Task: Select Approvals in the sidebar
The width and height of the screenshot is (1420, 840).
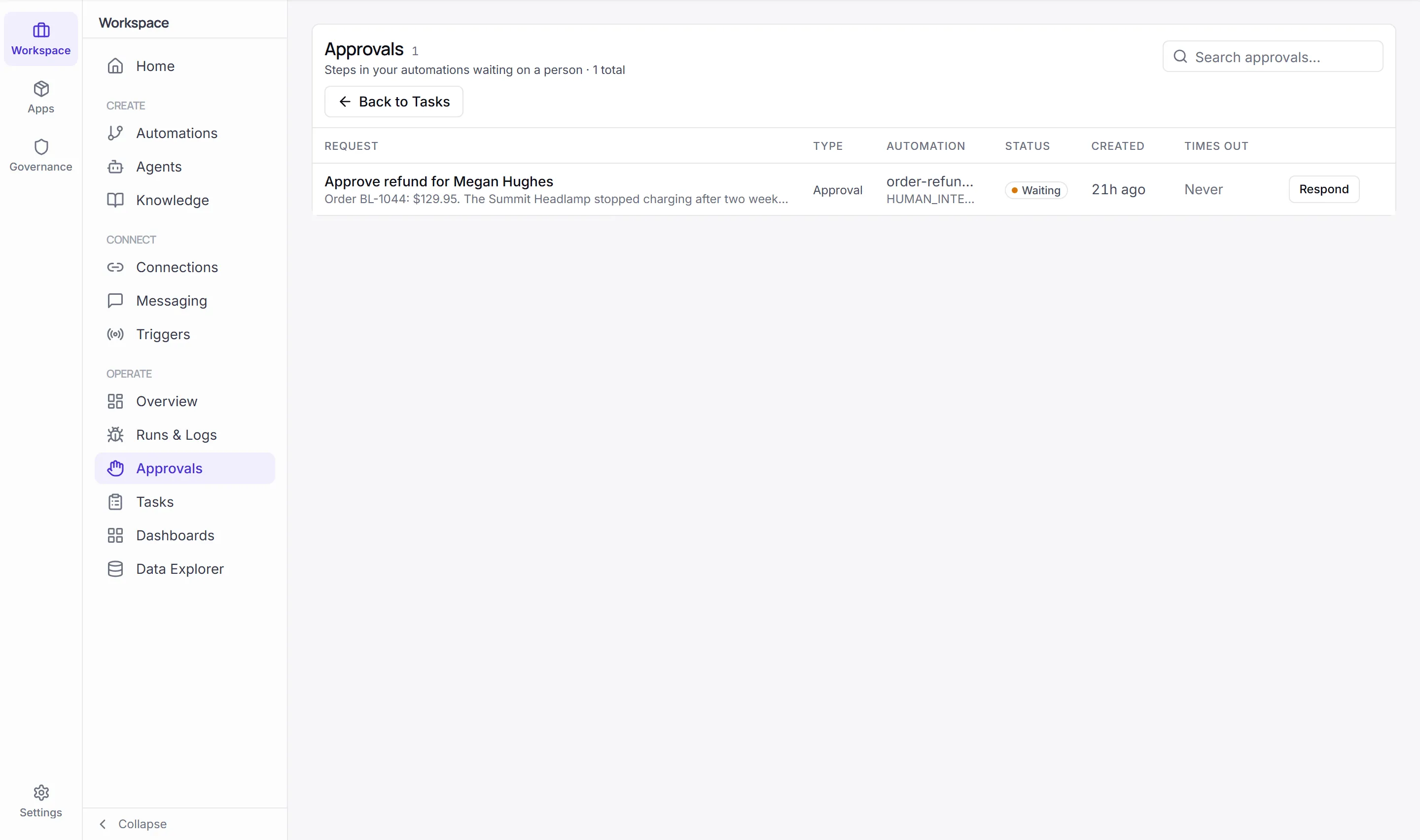Action: pyautogui.click(x=184, y=468)
